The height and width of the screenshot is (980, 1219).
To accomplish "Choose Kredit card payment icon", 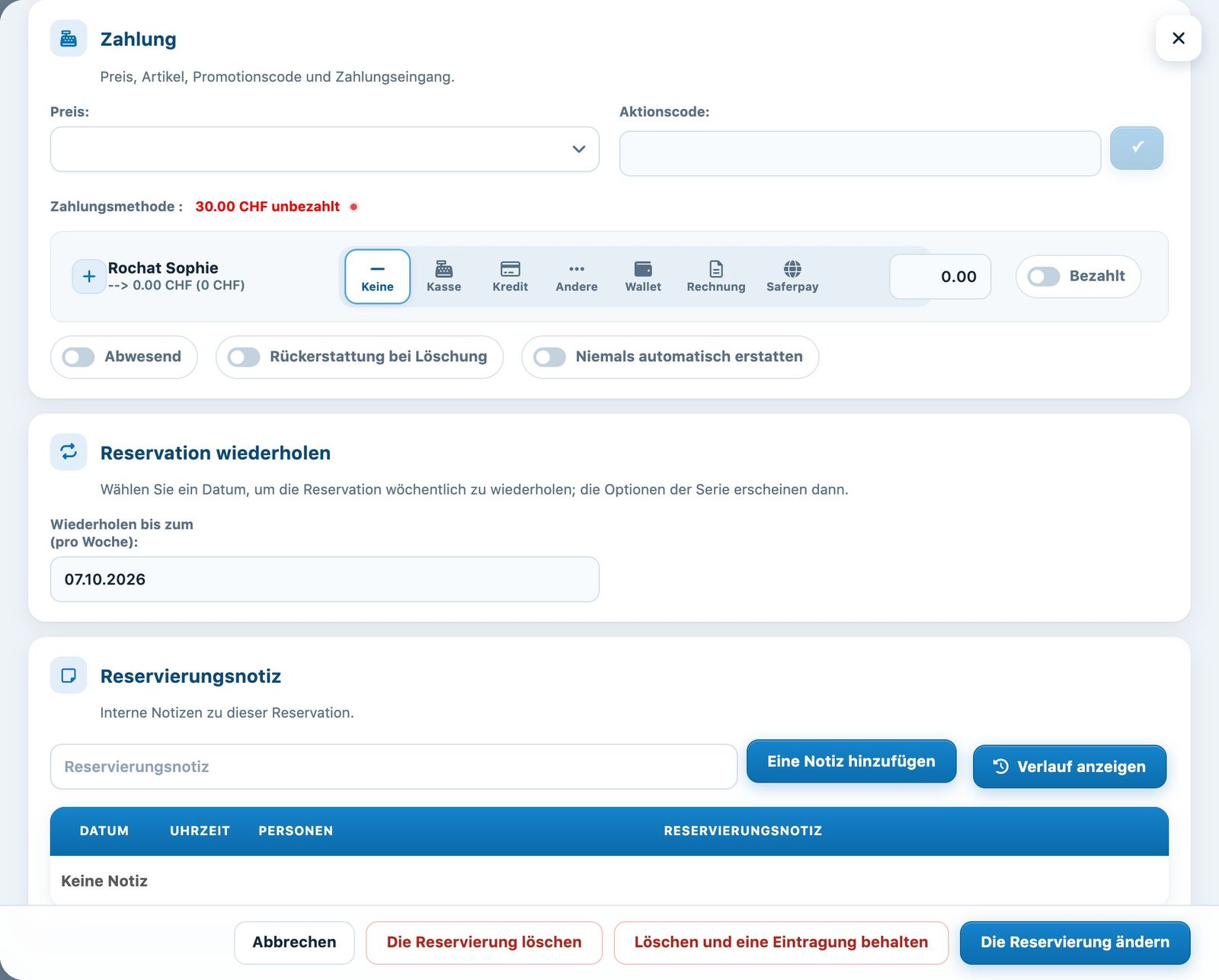I will 510,268.
